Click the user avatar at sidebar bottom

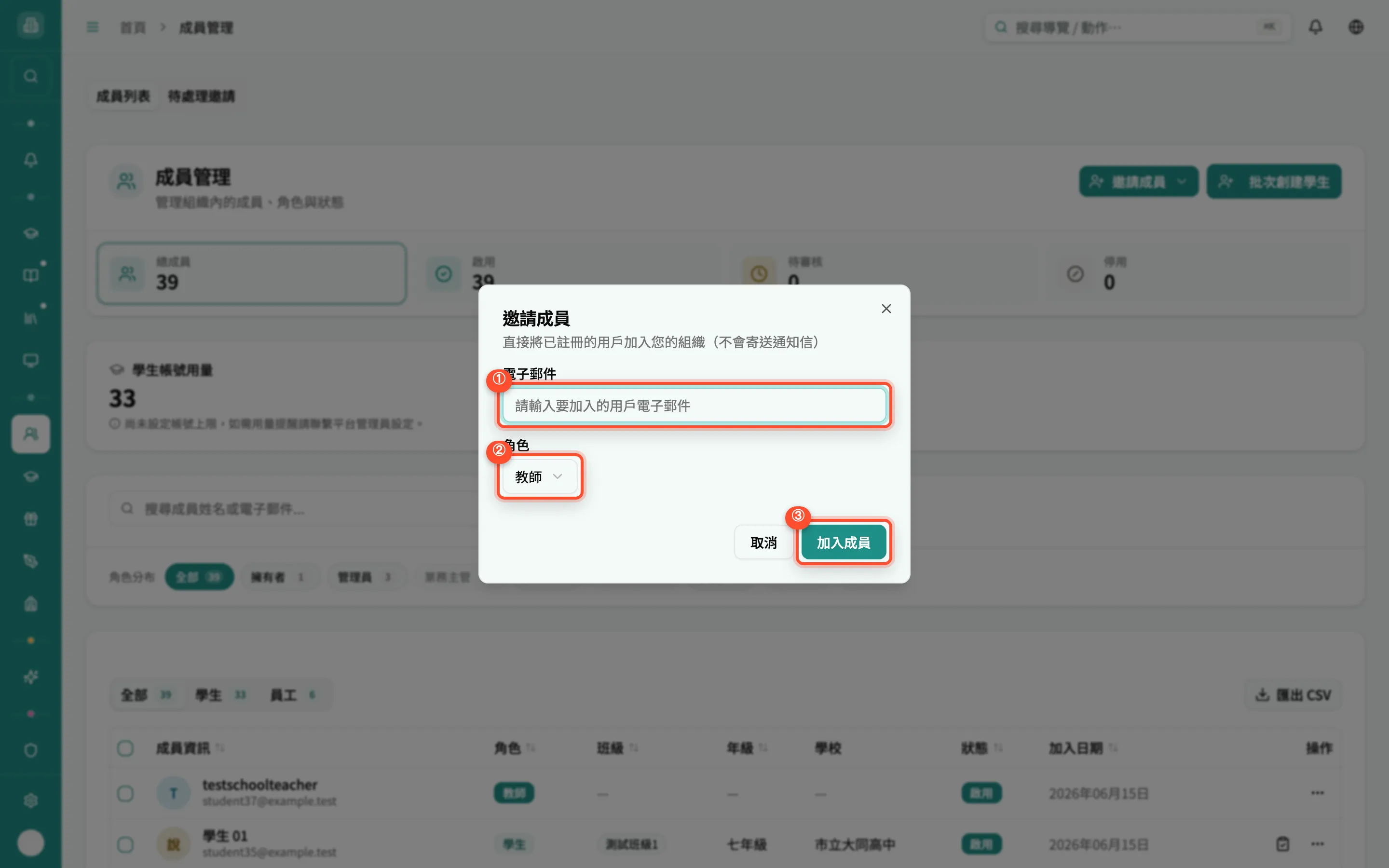click(x=30, y=843)
